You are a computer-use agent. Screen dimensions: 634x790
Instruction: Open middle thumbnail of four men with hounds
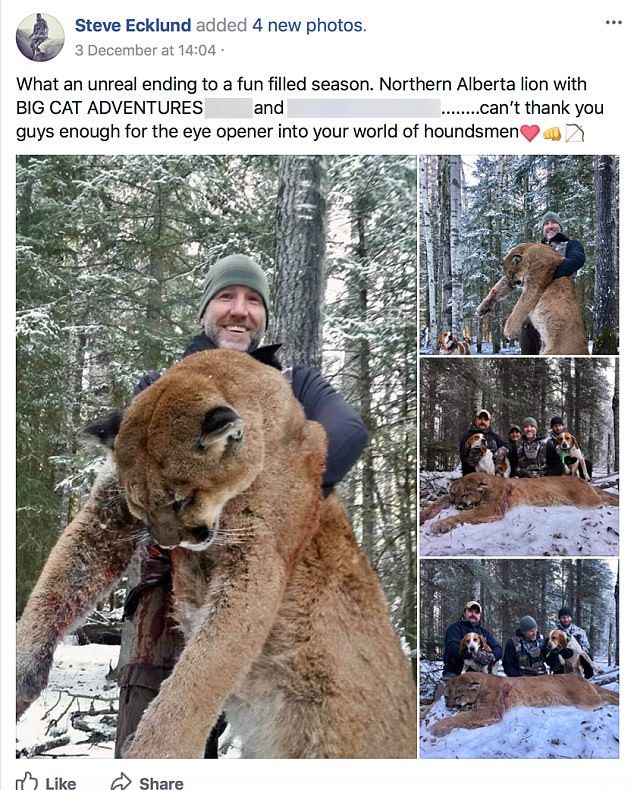[519, 457]
